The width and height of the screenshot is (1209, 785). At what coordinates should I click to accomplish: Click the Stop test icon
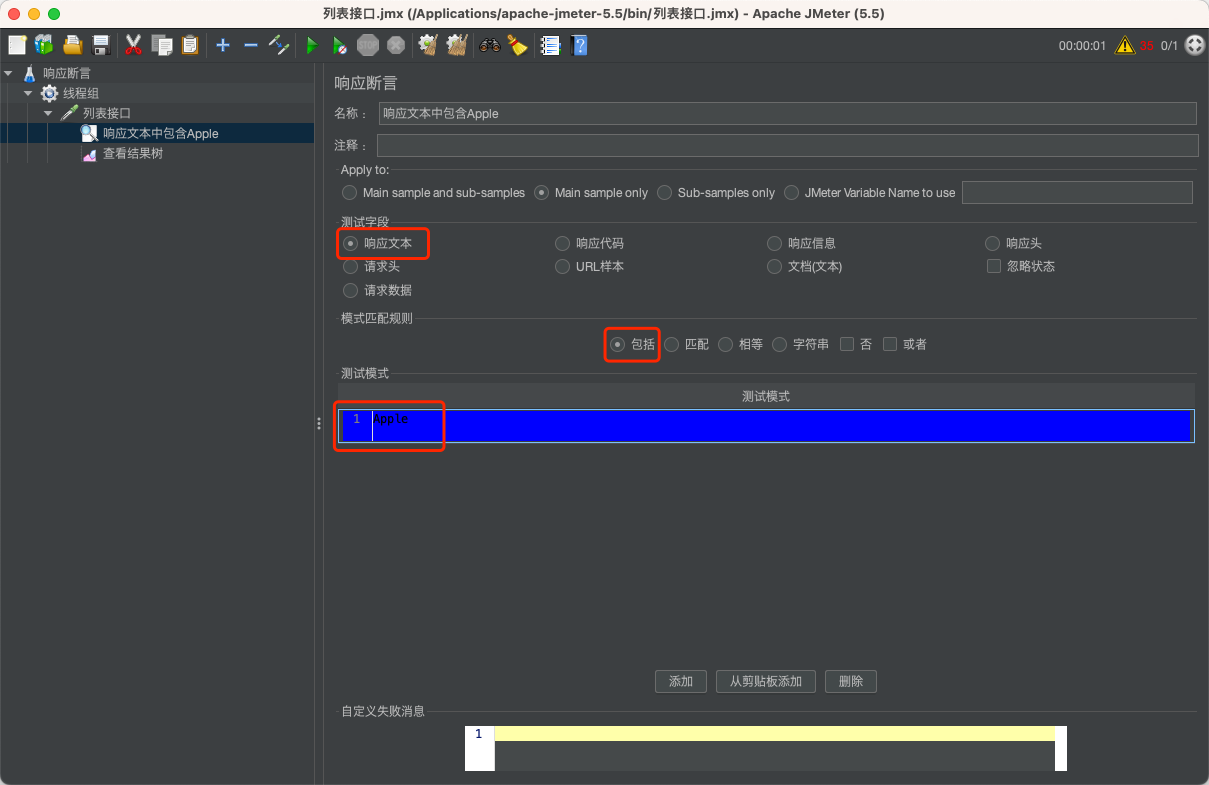(x=368, y=45)
